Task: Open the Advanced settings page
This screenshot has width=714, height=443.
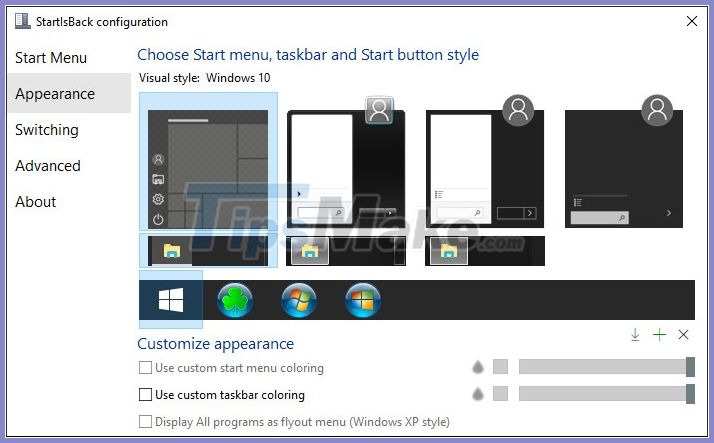Action: [48, 166]
